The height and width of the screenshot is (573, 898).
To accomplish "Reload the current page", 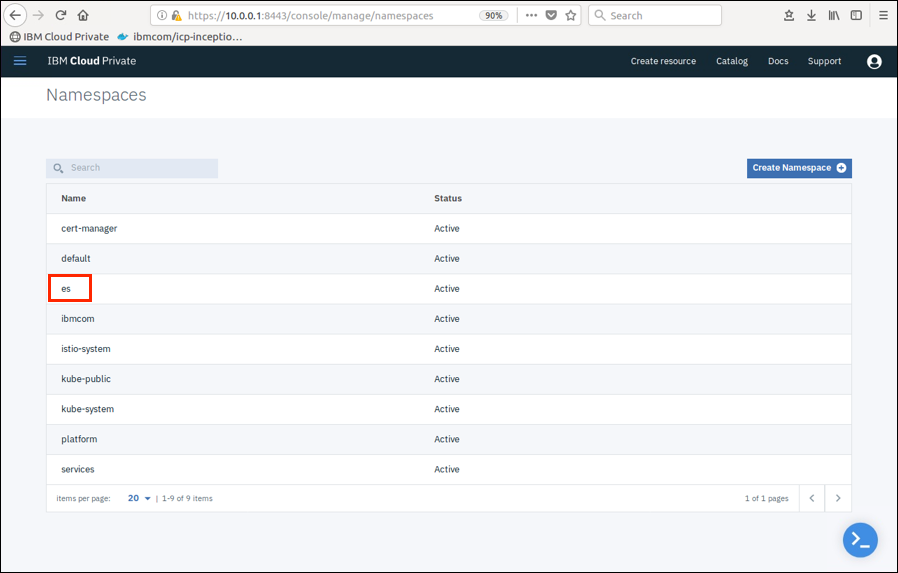I will (61, 15).
